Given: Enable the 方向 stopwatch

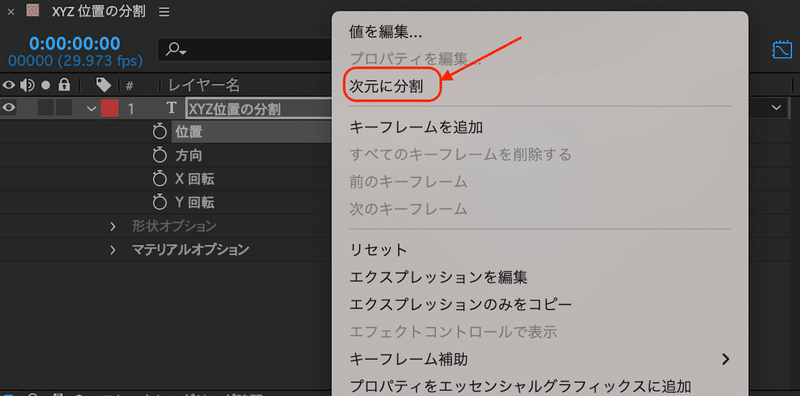Looking at the screenshot, I should (160, 156).
